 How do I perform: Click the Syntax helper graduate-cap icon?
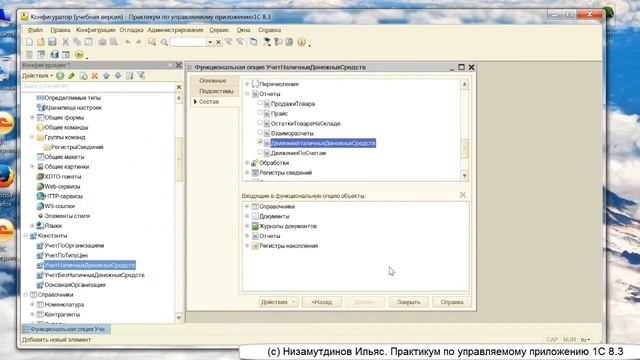pos(267,42)
